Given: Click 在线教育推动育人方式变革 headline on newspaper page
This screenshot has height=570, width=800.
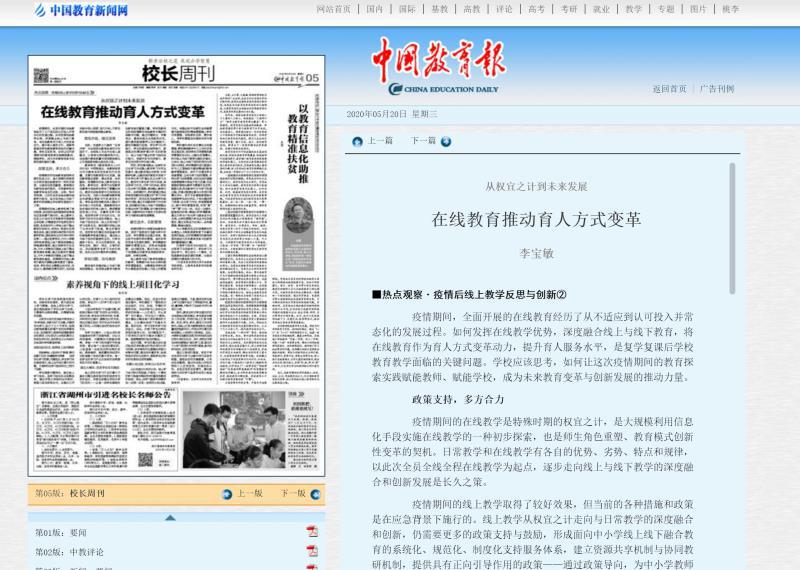Looking at the screenshot, I should [x=122, y=112].
